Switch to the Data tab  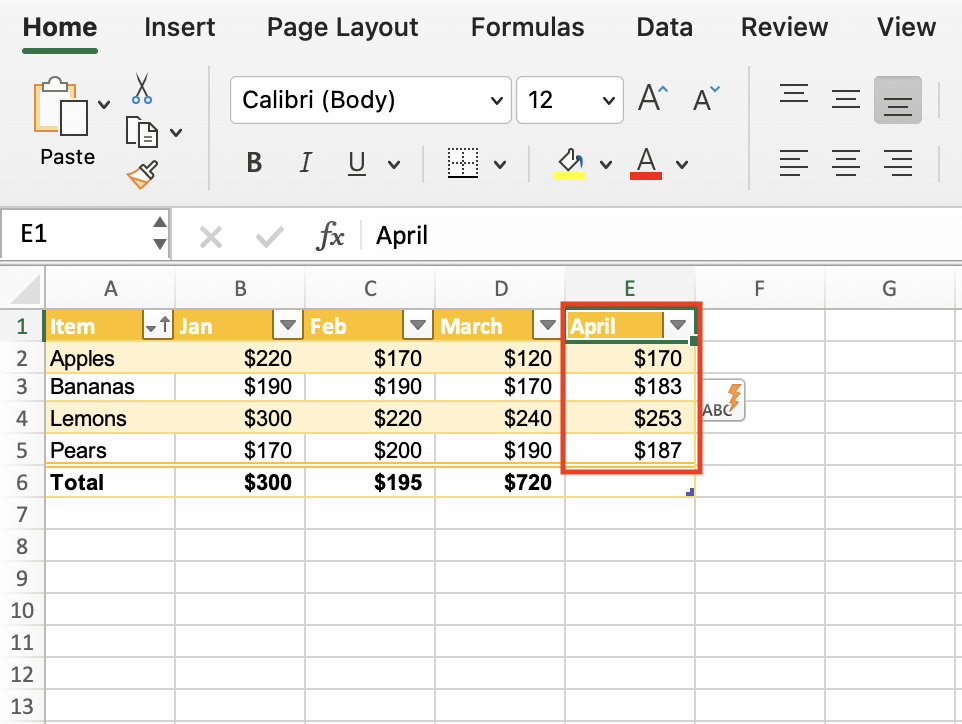[x=664, y=28]
